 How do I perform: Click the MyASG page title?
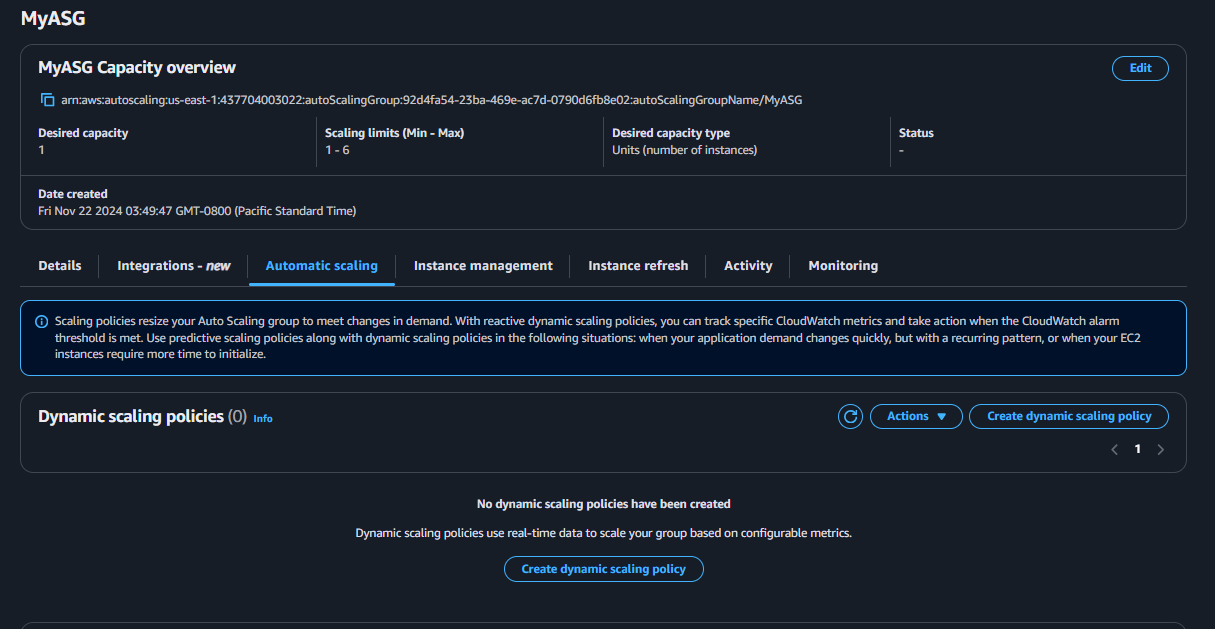click(53, 18)
